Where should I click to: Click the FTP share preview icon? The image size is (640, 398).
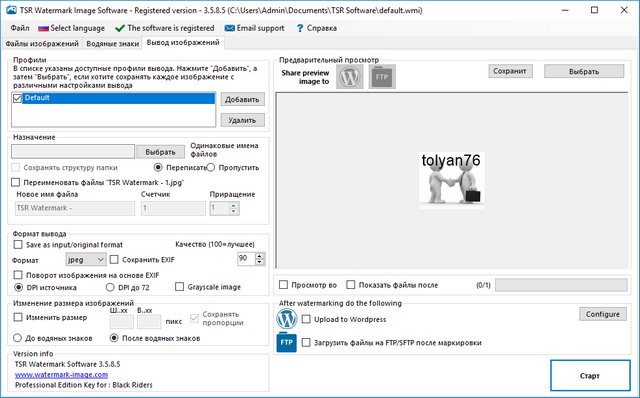click(x=382, y=77)
